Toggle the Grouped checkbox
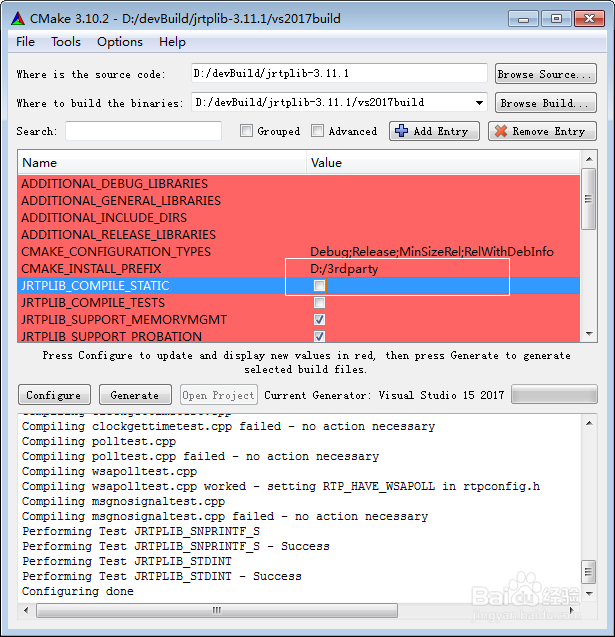Image resolution: width=615 pixels, height=637 pixels. pyautogui.click(x=246, y=131)
